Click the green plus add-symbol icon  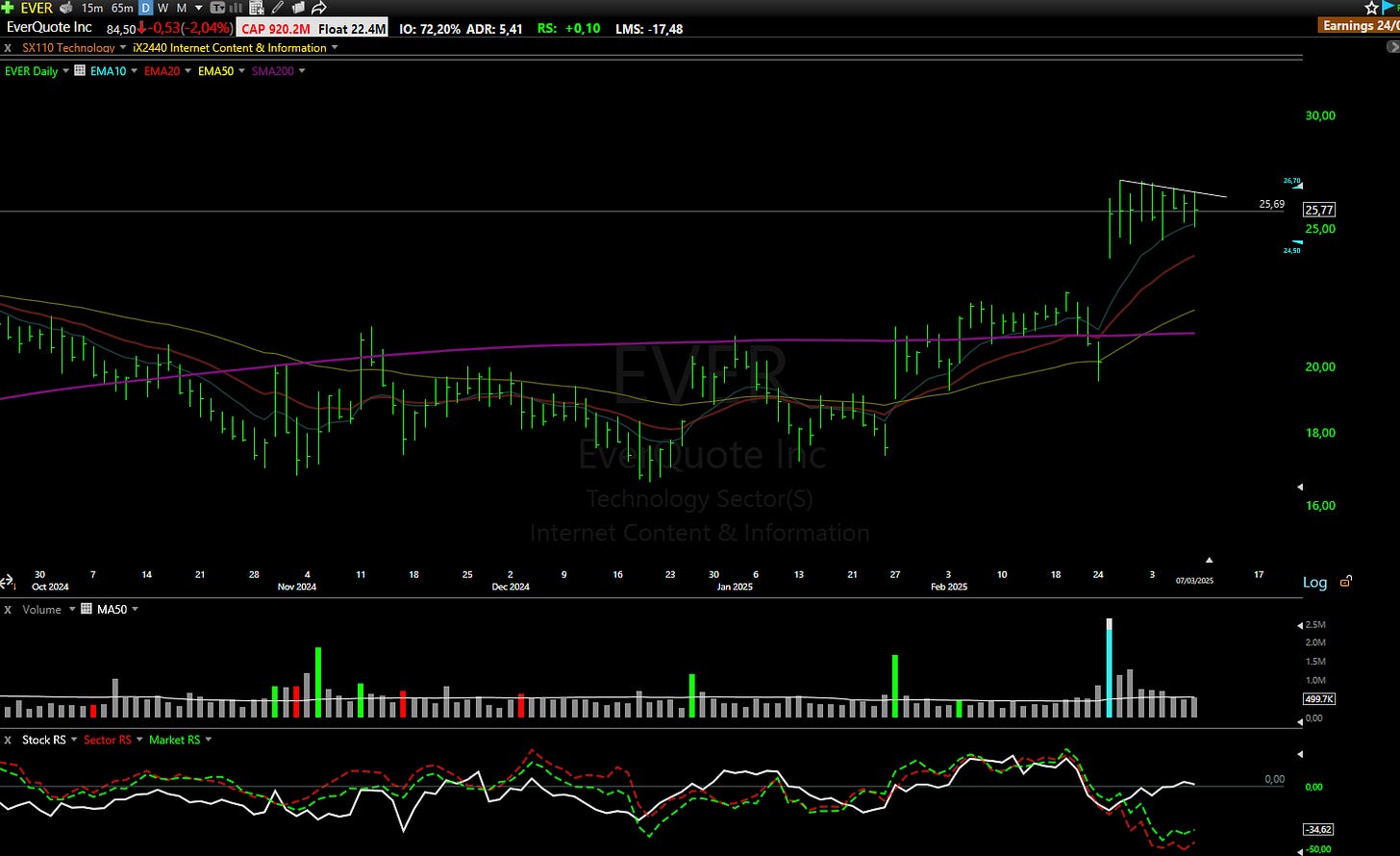point(7,8)
